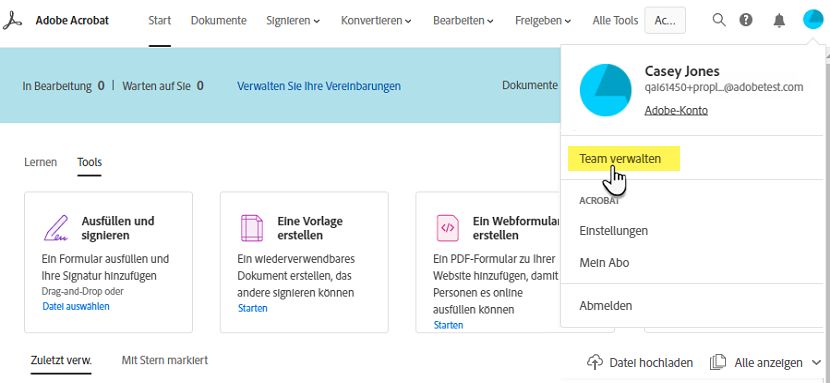Switch to Mit Stern markiert tab
The width and height of the screenshot is (830, 383).
click(165, 360)
